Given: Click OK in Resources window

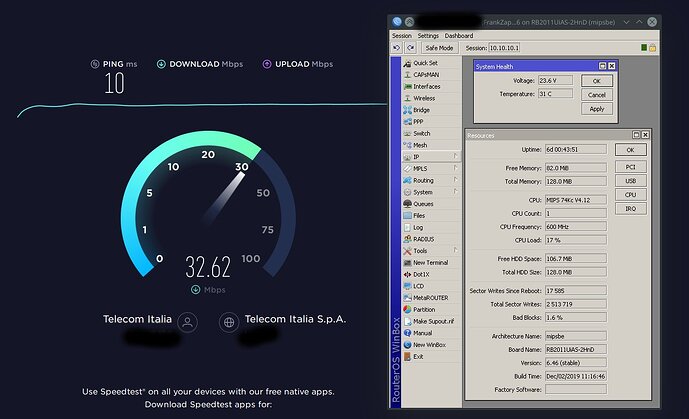Looking at the screenshot, I should [x=631, y=150].
